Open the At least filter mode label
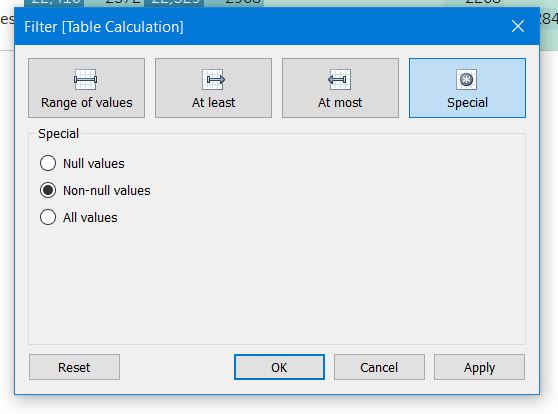 pos(214,103)
